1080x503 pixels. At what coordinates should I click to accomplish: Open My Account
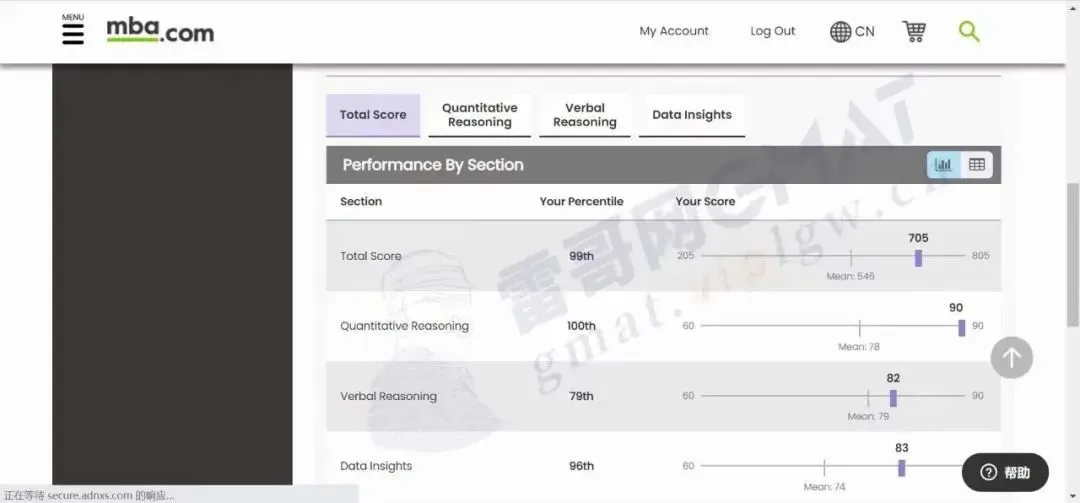pos(674,31)
